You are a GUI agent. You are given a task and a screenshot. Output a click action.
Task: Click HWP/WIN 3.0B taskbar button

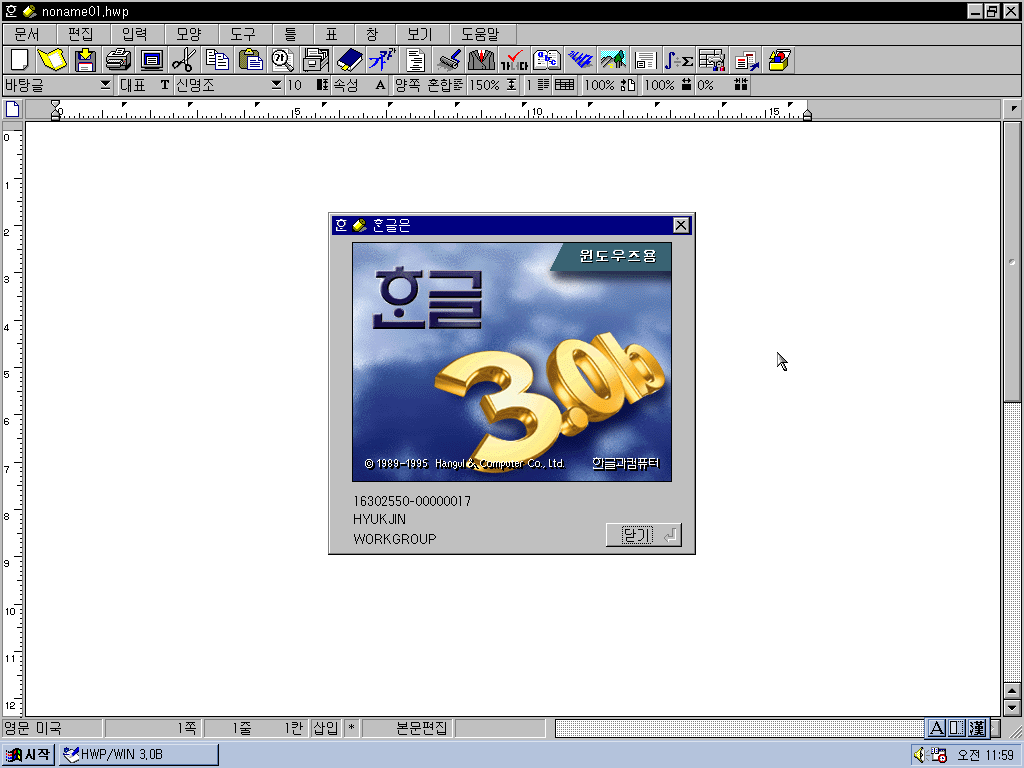[x=139, y=755]
